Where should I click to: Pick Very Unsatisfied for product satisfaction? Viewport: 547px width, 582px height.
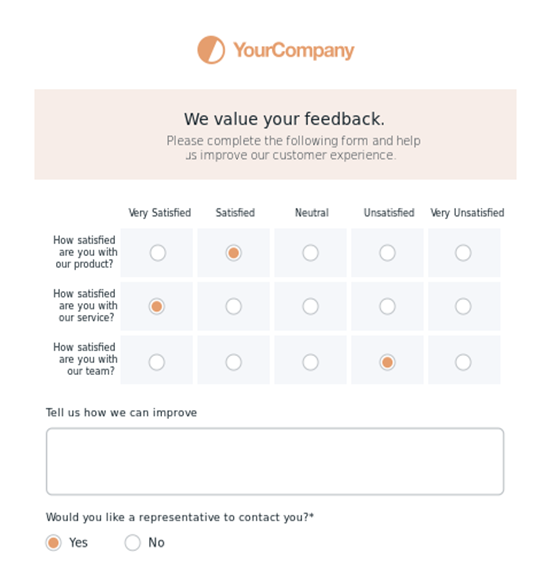pos(463,253)
